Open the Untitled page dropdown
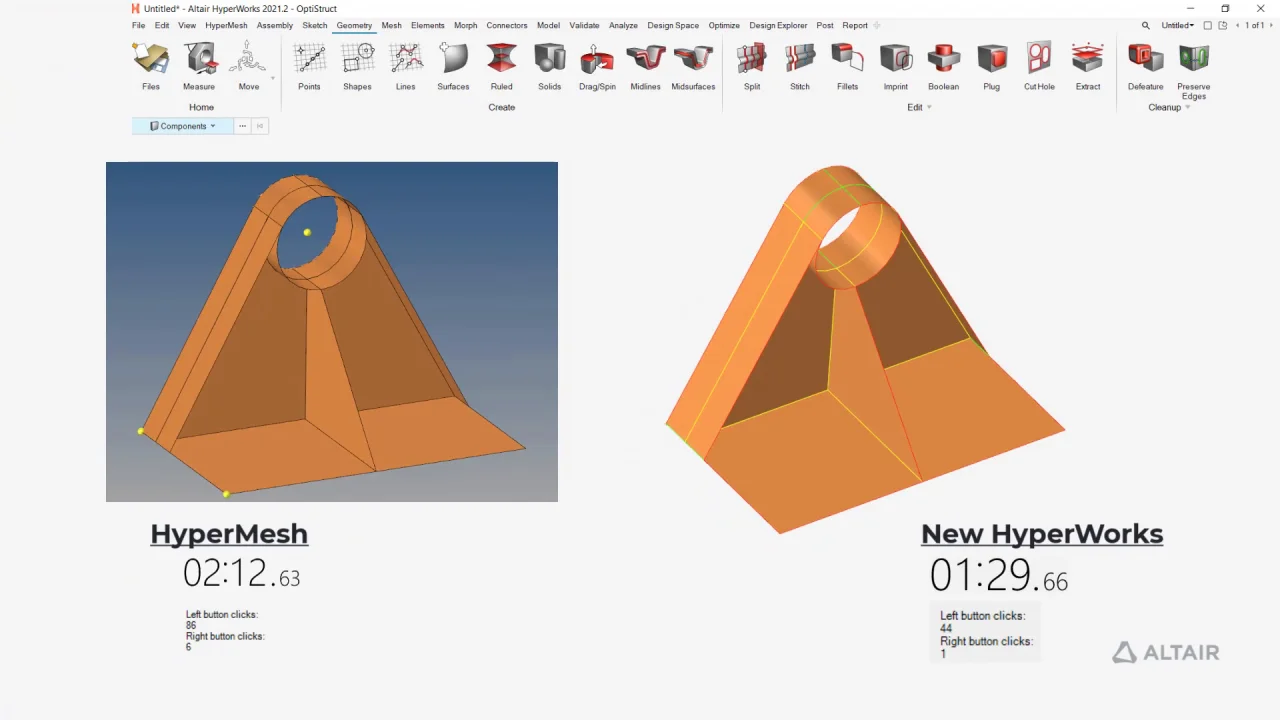 click(1177, 25)
